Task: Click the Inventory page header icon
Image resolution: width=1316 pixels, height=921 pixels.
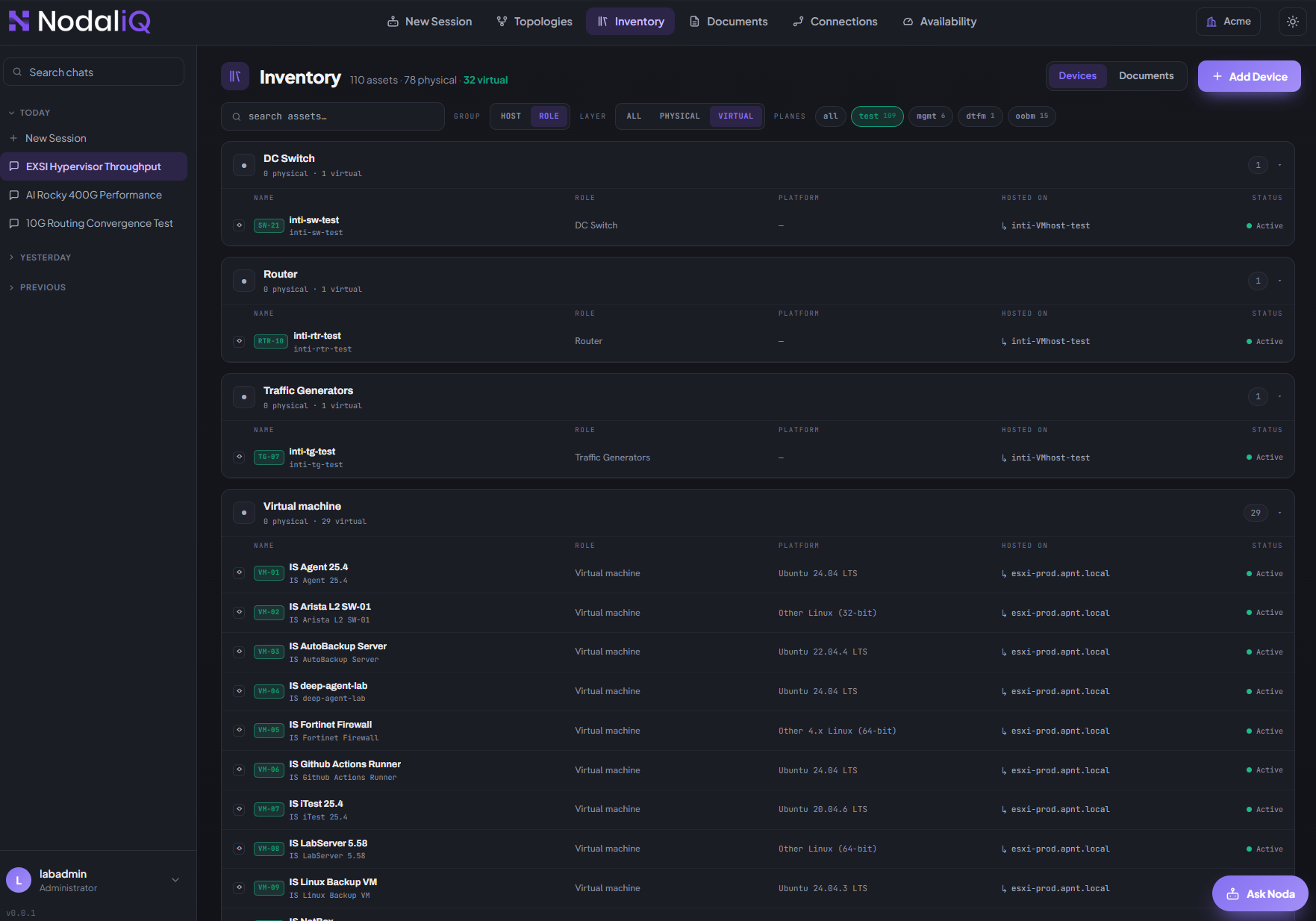Action: tap(235, 76)
